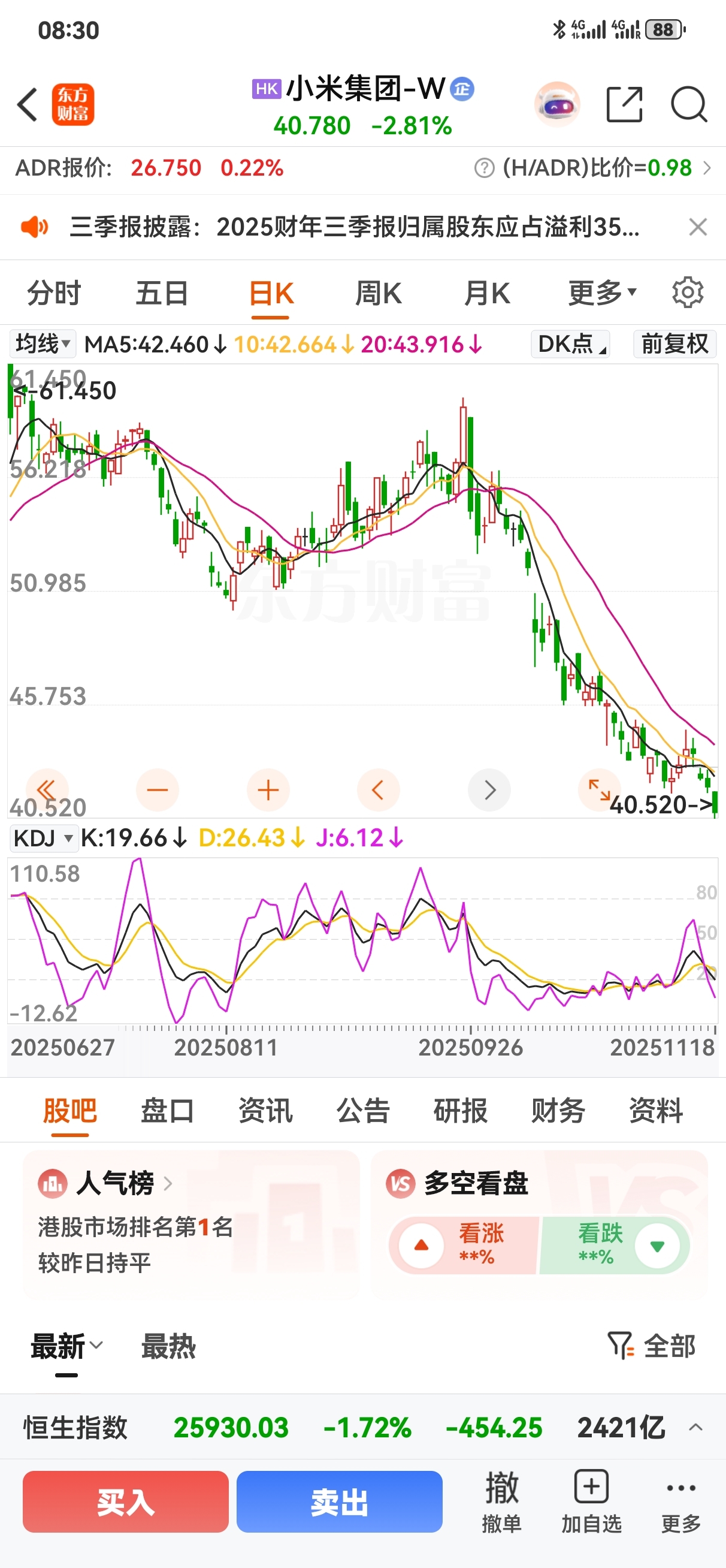The height and width of the screenshot is (1568, 726).
Task: Move chart right with right arrow
Action: coord(489,790)
